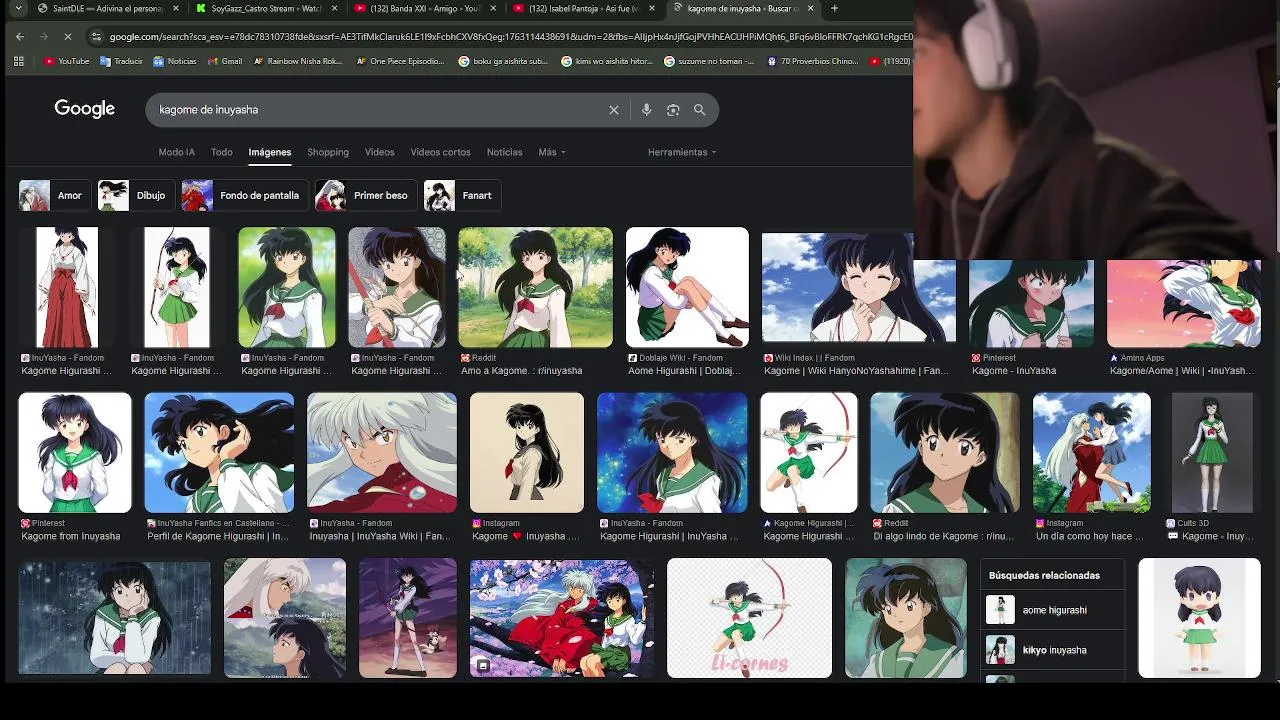Open a new browser tab

click(834, 8)
